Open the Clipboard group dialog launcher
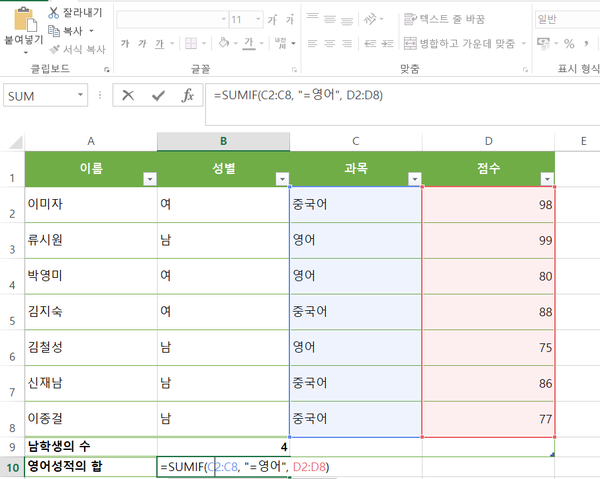The width and height of the screenshot is (600, 479). (107, 70)
